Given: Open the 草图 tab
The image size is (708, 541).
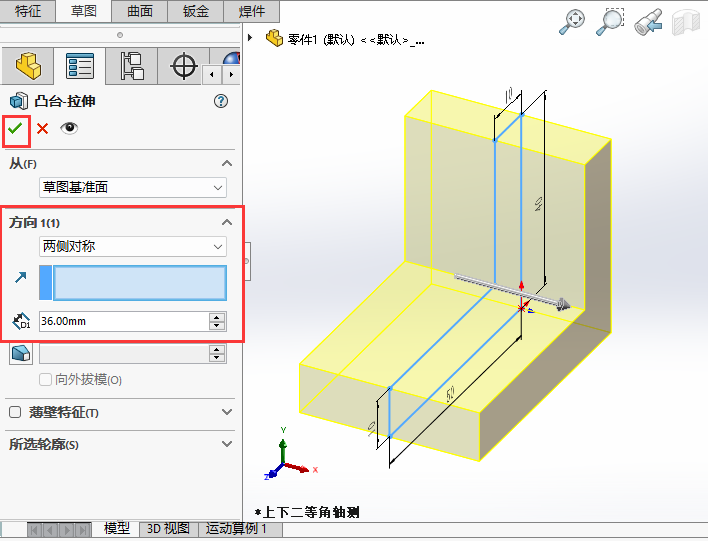Looking at the screenshot, I should pos(84,11).
